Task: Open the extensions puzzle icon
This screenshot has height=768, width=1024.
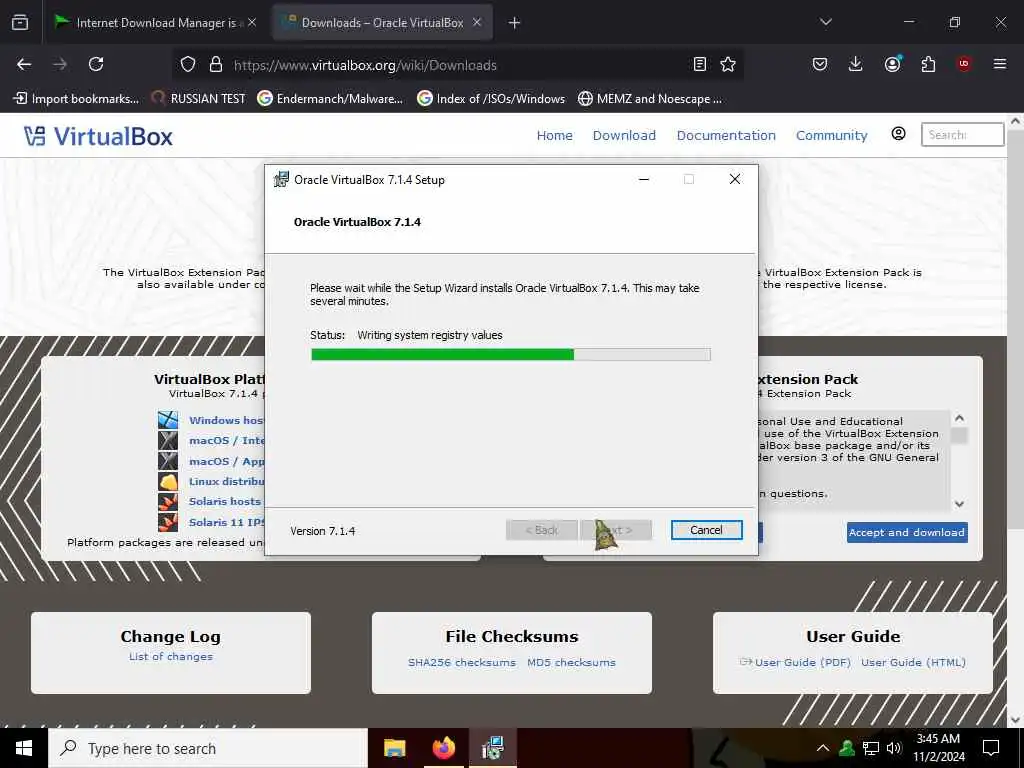Action: [928, 64]
